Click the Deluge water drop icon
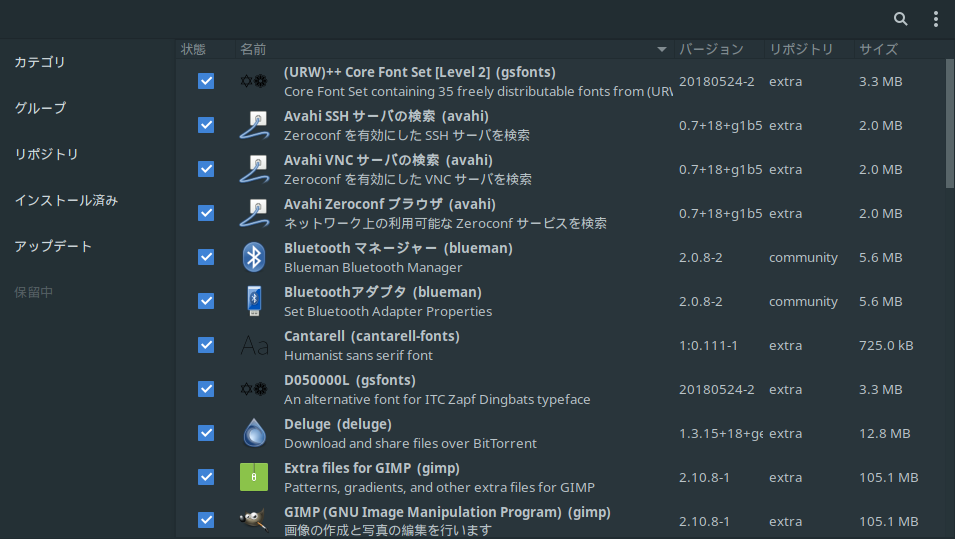Screen dimensions: 955x539 [x=255, y=433]
